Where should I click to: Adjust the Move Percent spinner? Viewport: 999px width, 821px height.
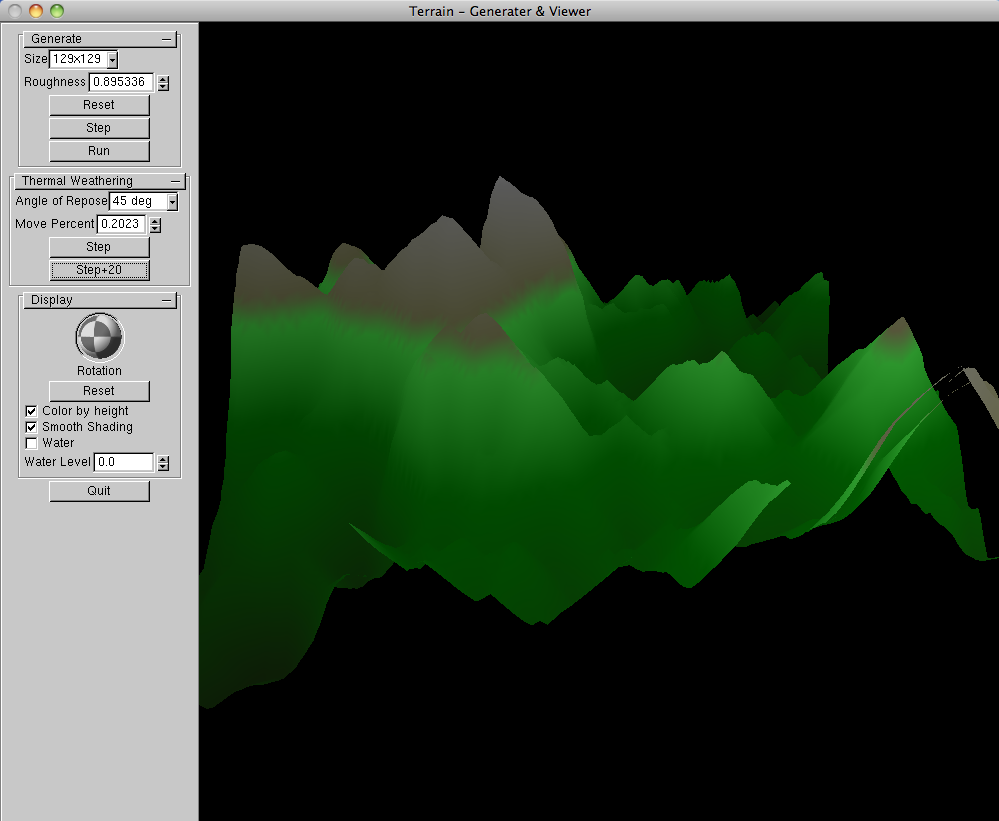(155, 225)
